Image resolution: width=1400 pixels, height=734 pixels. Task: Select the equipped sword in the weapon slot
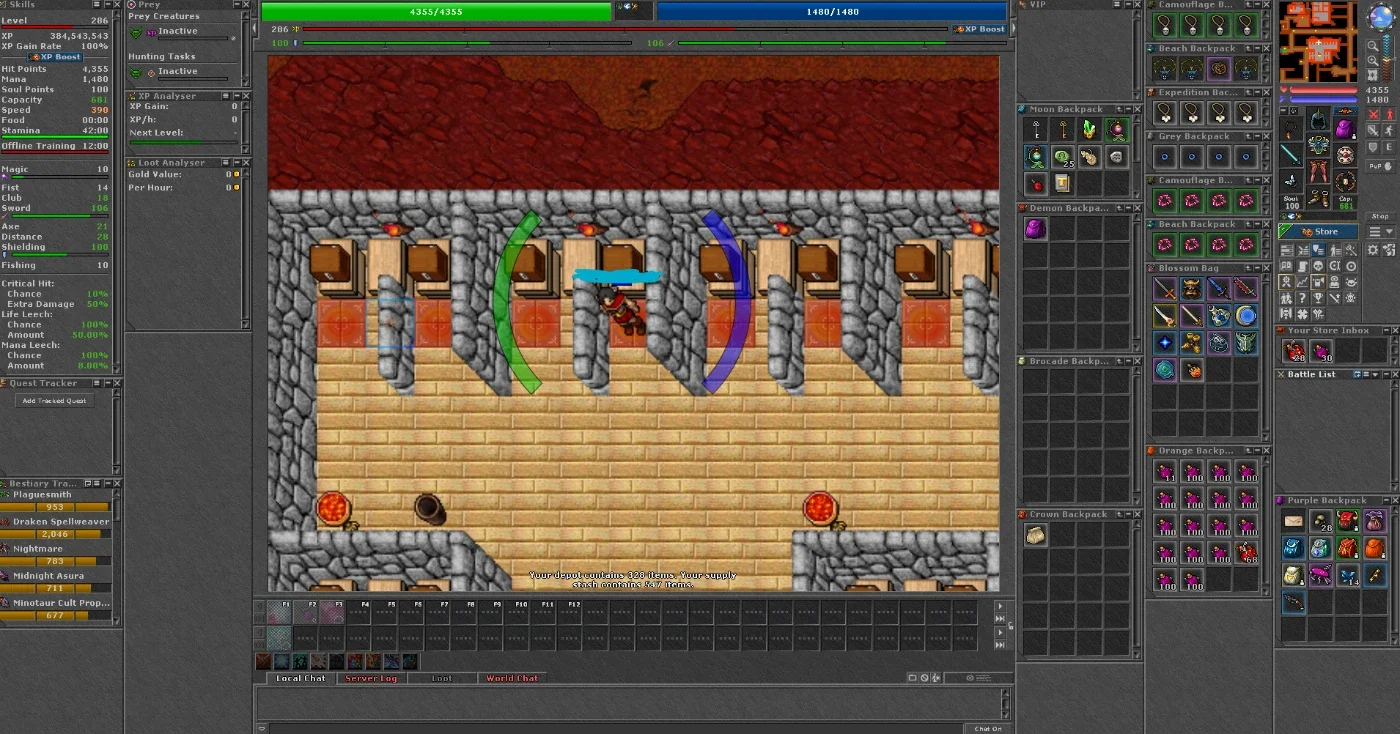click(1291, 155)
